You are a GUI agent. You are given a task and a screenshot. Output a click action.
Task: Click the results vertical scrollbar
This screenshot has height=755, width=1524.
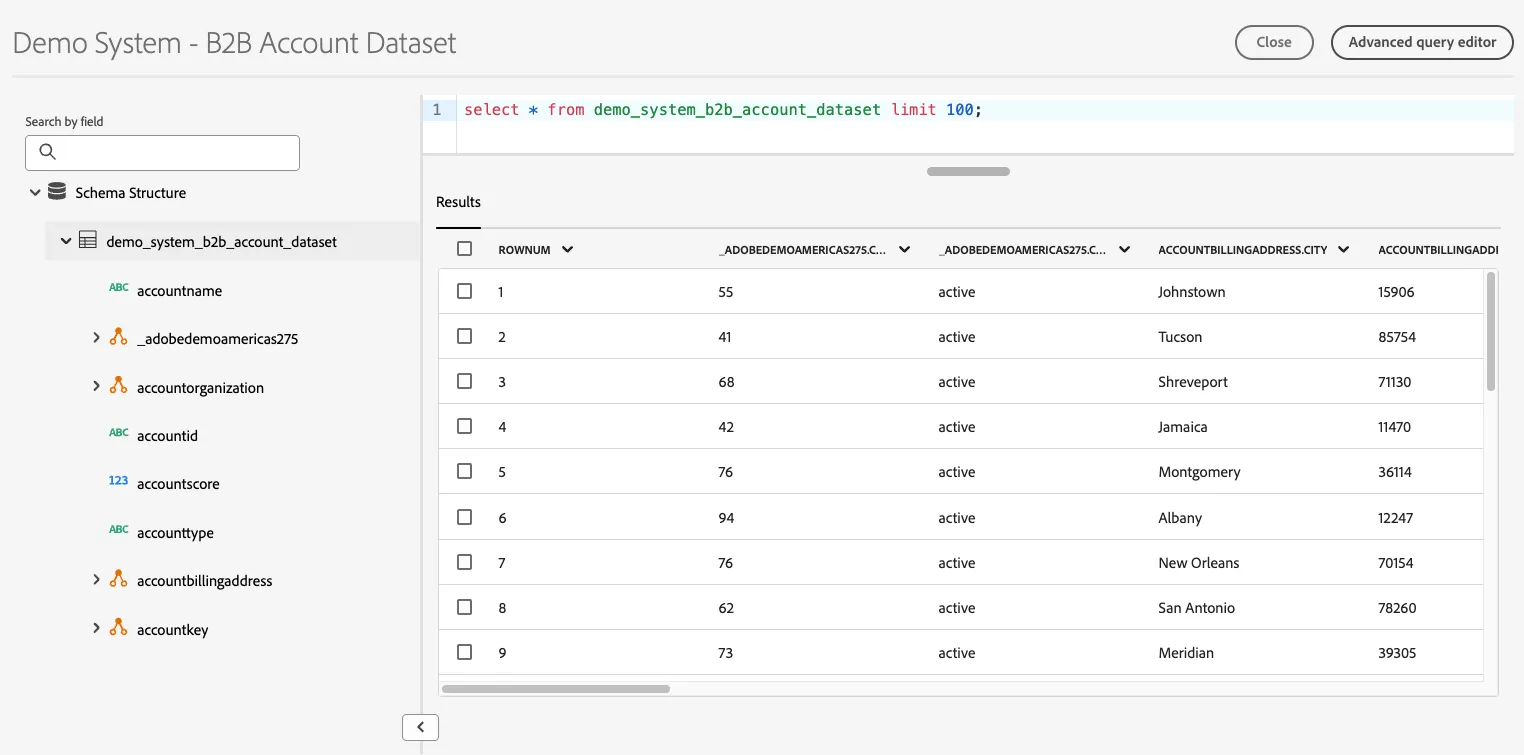[x=1491, y=330]
